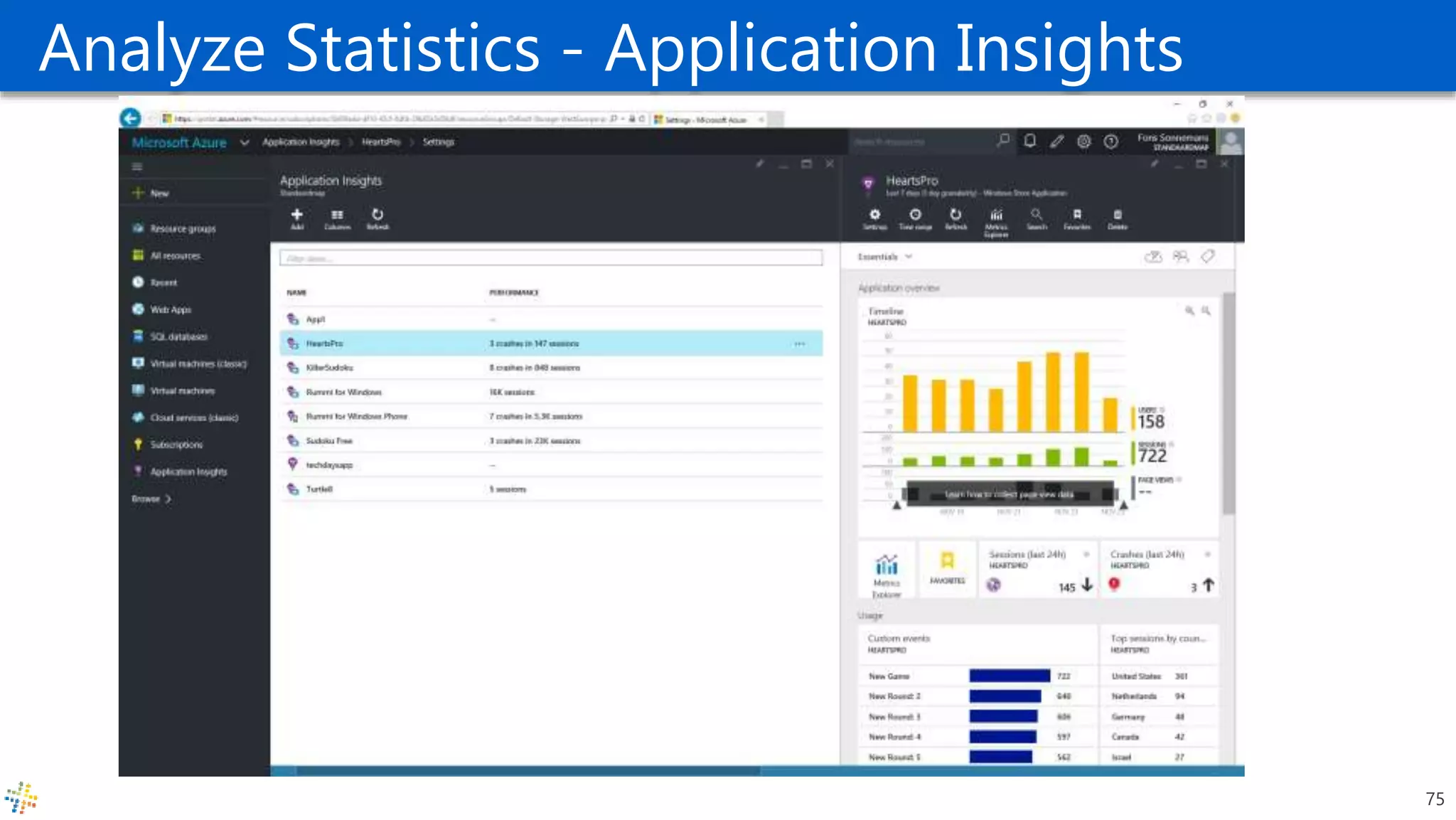
Task: Click Refresh in HeartsPro blade toolbar
Action: (x=955, y=219)
